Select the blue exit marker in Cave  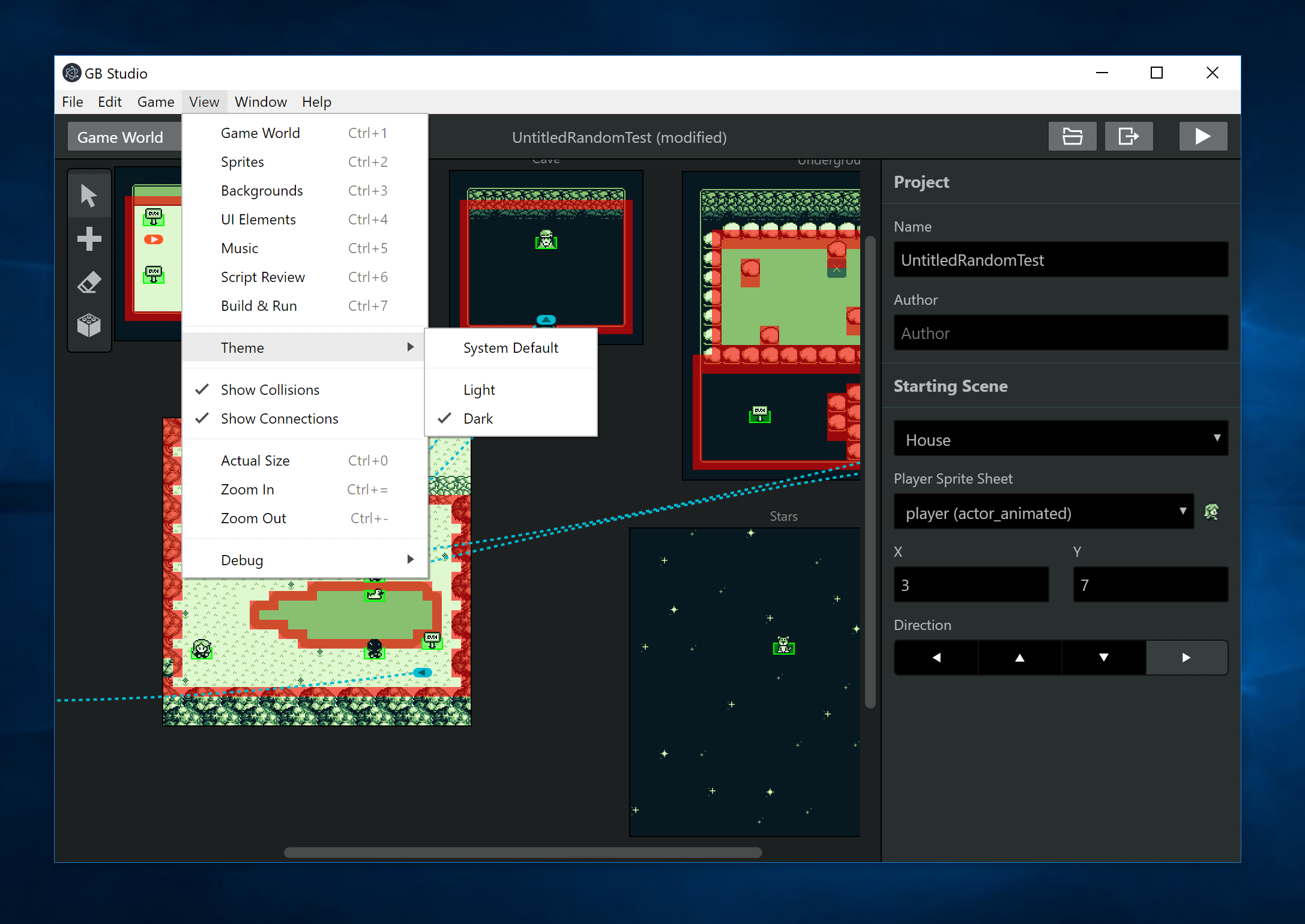(x=546, y=320)
